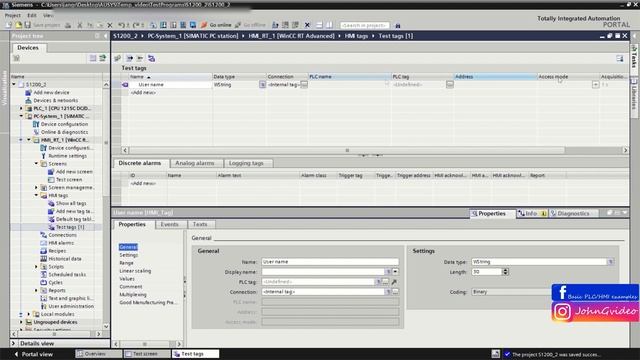Open the View menu
This screenshot has height=360, width=640.
(48, 15)
